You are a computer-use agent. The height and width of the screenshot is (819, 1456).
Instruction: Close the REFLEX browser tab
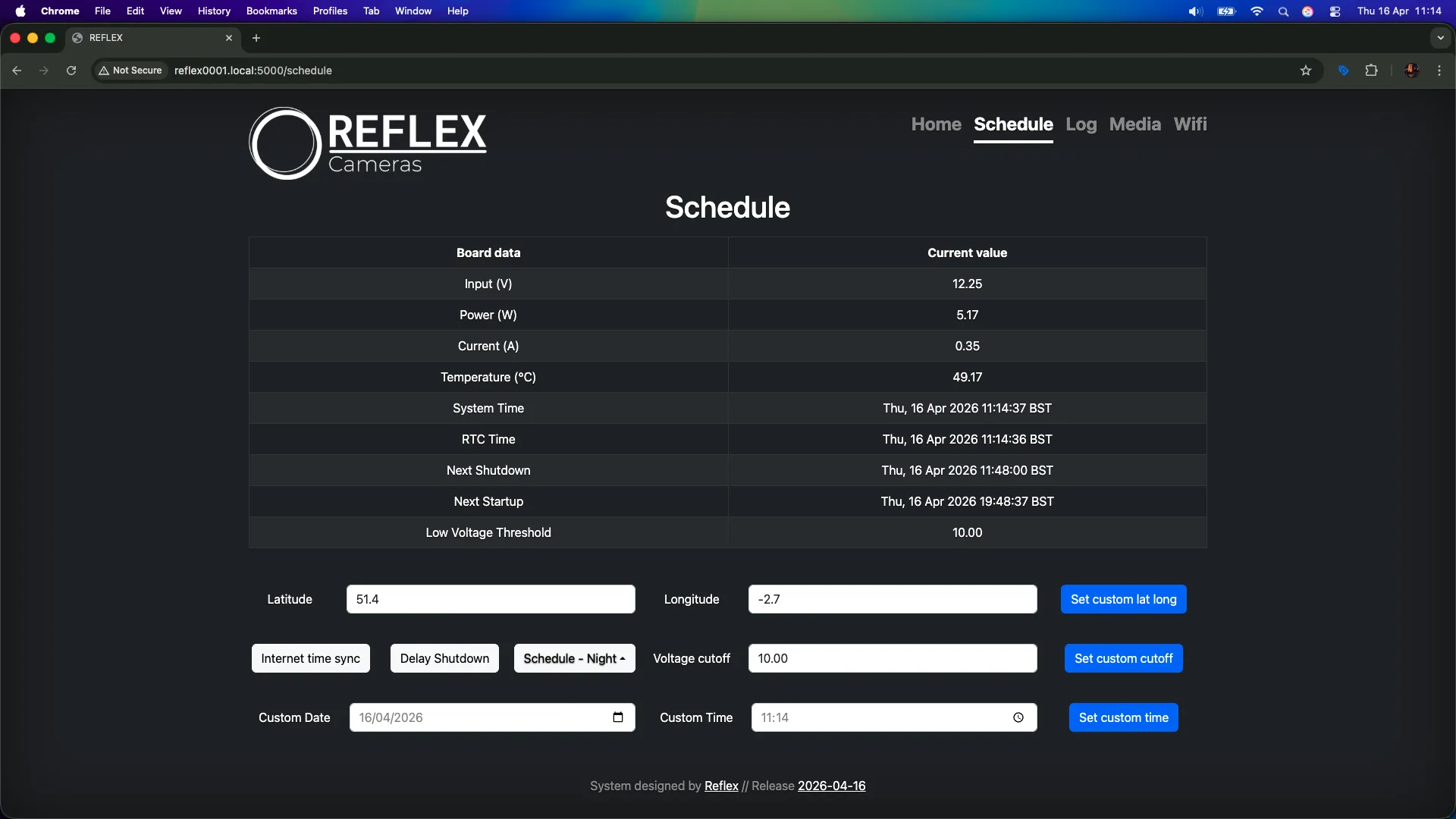(x=229, y=38)
